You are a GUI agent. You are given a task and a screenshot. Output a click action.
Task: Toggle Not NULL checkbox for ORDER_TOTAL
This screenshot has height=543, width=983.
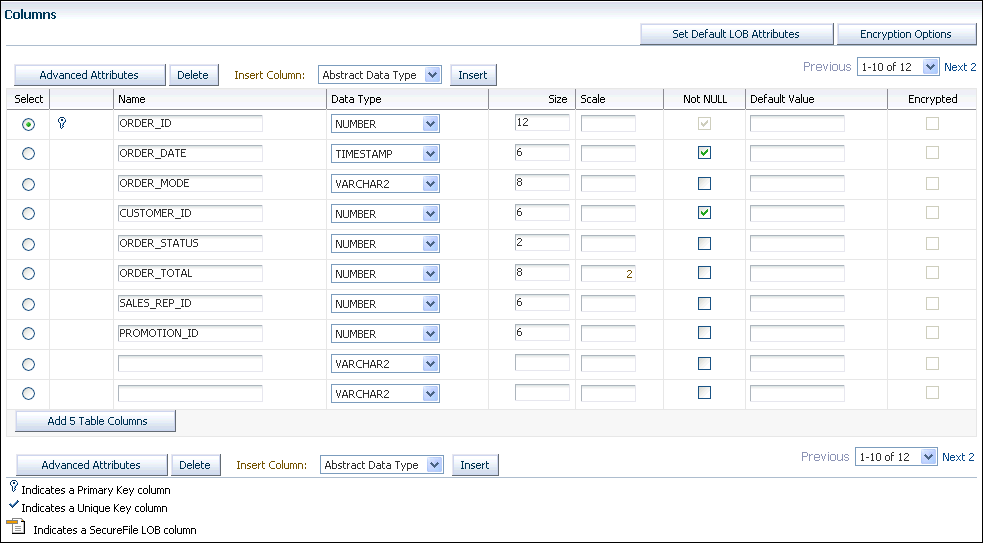pos(704,273)
